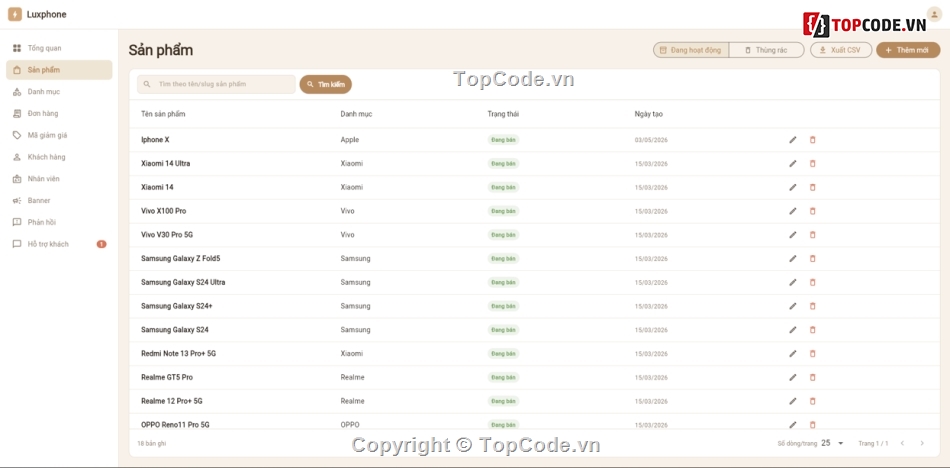Click the Trang 1 / 1 page indicator
Viewport: 950px width, 468px height.
click(873, 444)
